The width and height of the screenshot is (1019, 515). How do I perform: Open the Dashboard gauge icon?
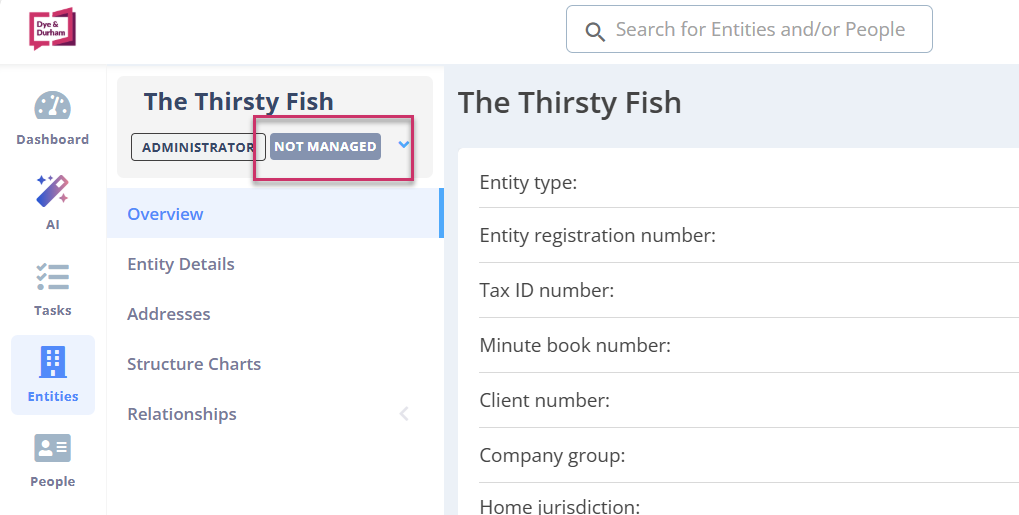click(x=53, y=106)
